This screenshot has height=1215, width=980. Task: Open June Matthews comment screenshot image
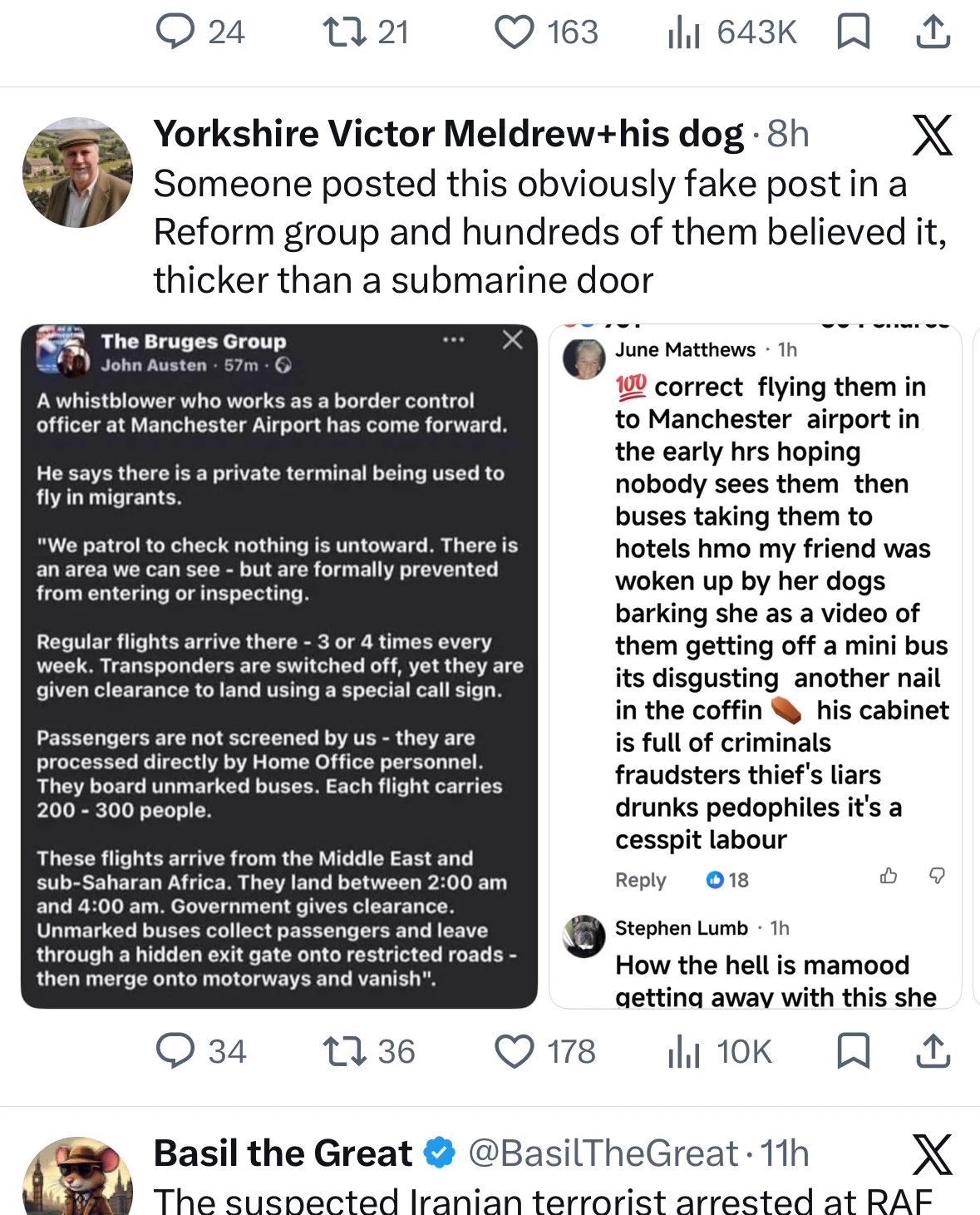(756, 666)
